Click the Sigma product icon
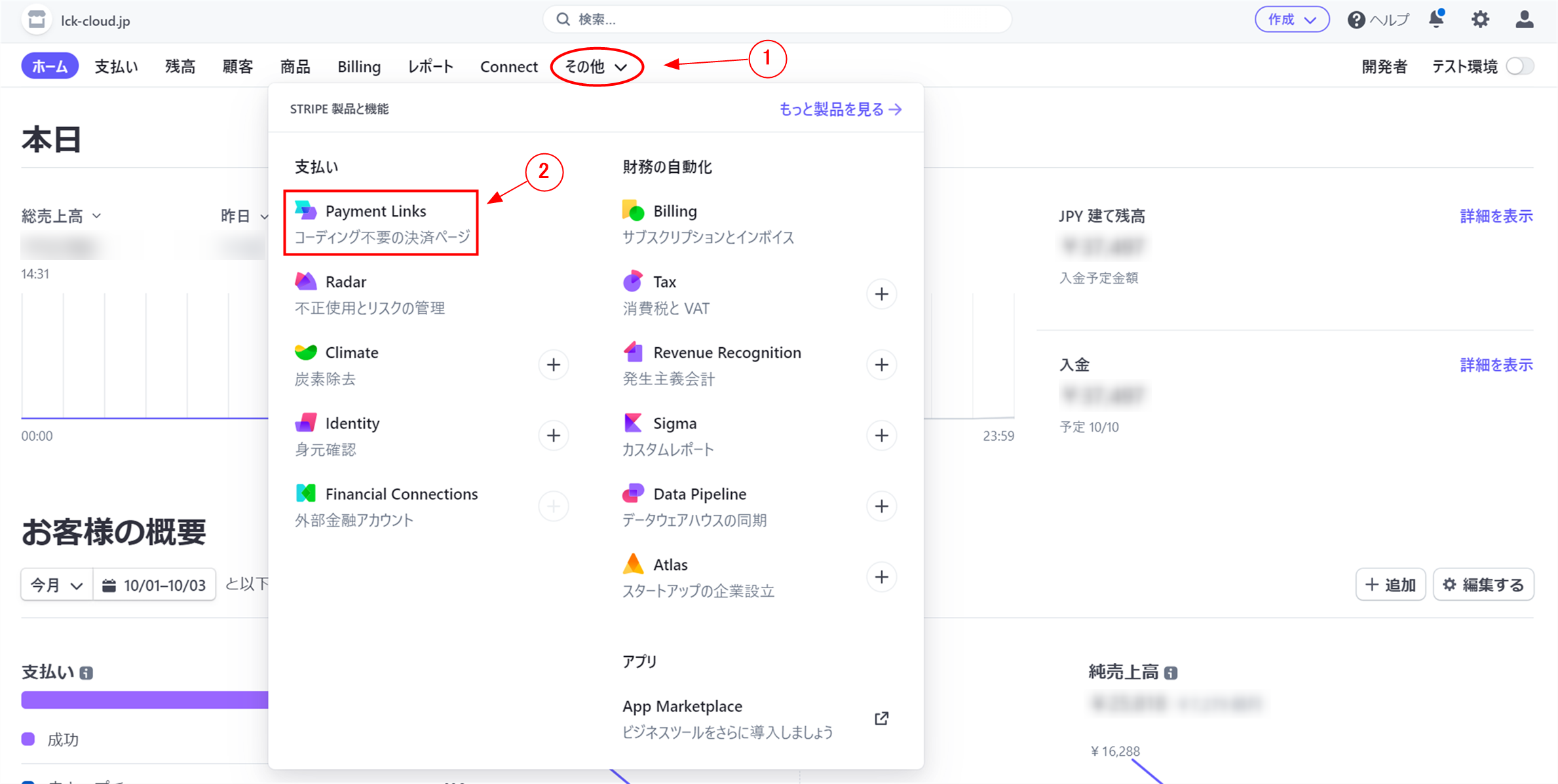This screenshot has height=784, width=1558. coord(633,423)
